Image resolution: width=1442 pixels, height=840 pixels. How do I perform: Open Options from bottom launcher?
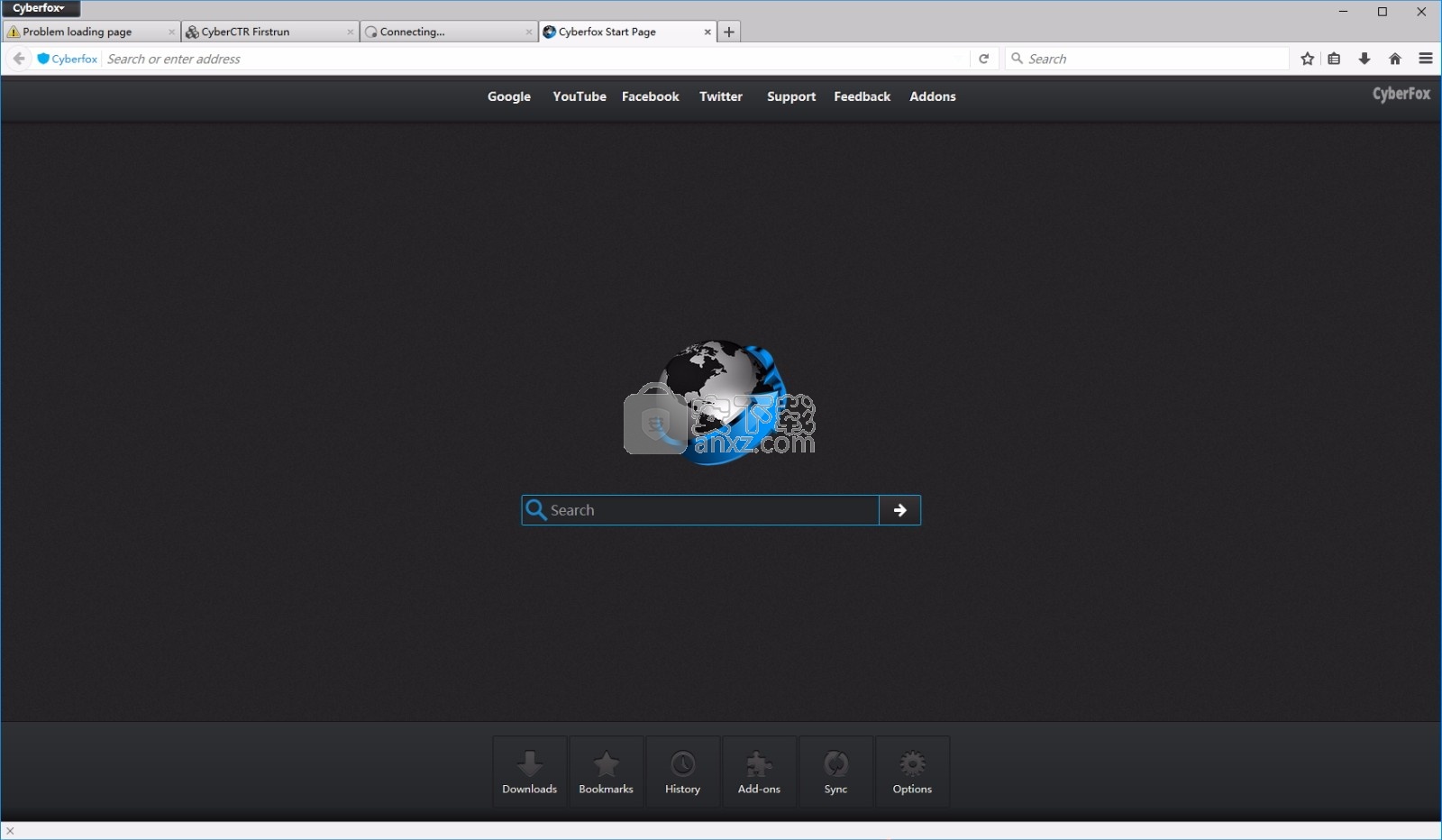pyautogui.click(x=913, y=772)
